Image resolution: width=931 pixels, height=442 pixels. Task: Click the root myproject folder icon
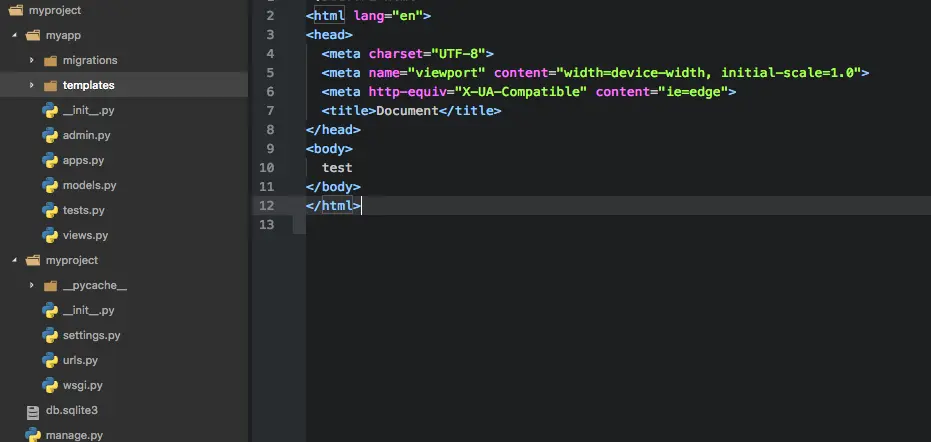15,11
